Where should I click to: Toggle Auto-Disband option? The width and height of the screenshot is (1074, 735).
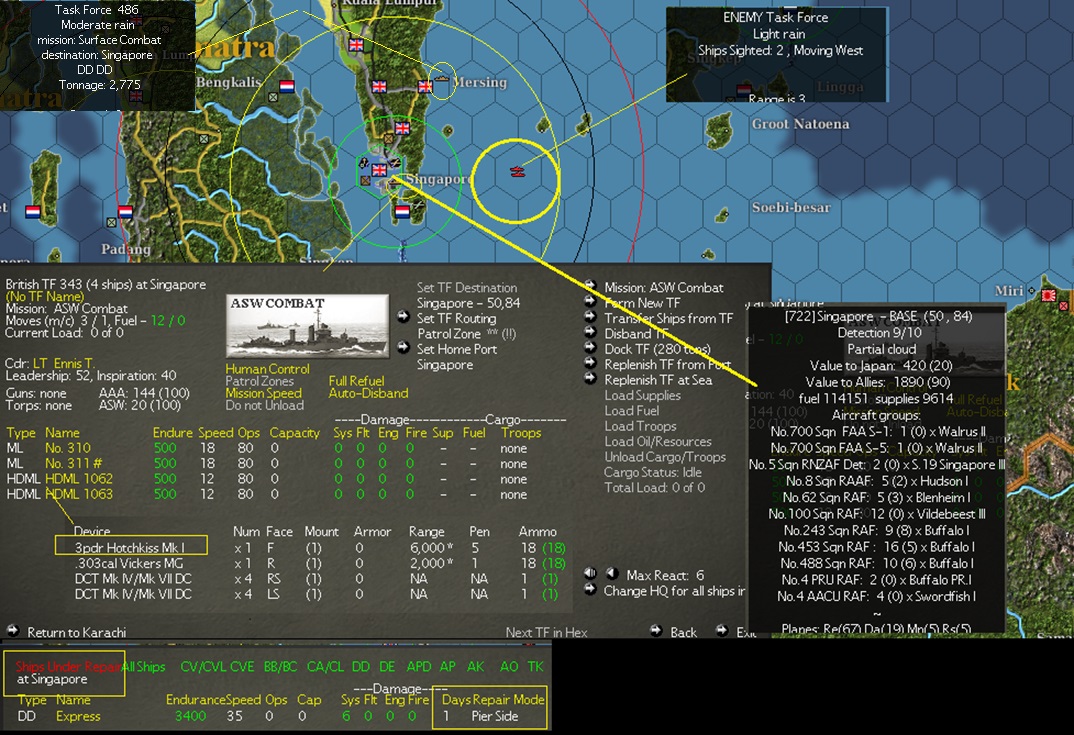pyautogui.click(x=368, y=393)
